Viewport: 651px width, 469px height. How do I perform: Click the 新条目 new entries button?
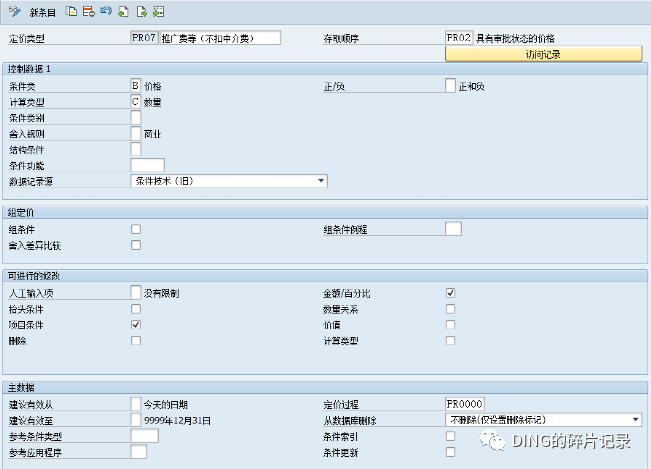(x=42, y=12)
